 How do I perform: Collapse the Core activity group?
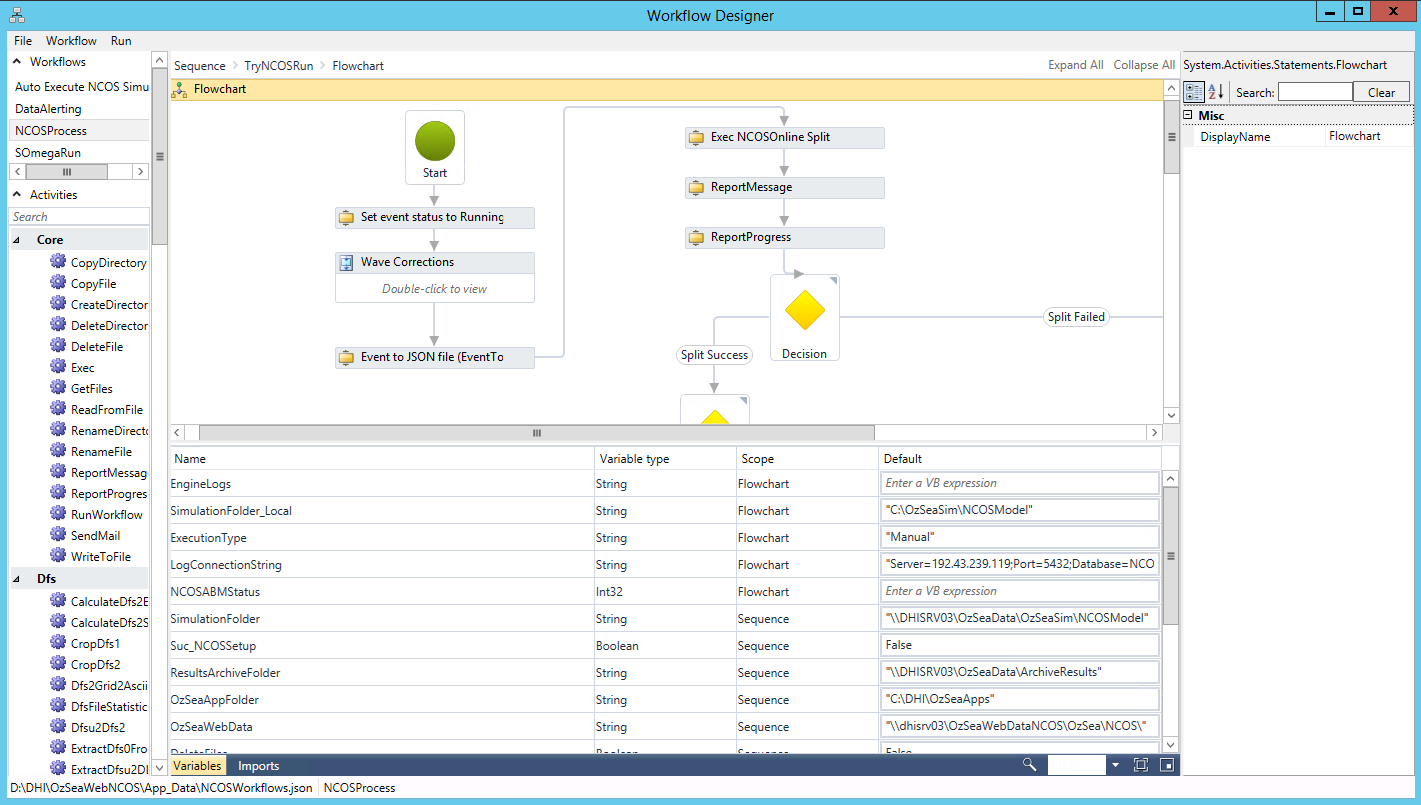tap(18, 240)
